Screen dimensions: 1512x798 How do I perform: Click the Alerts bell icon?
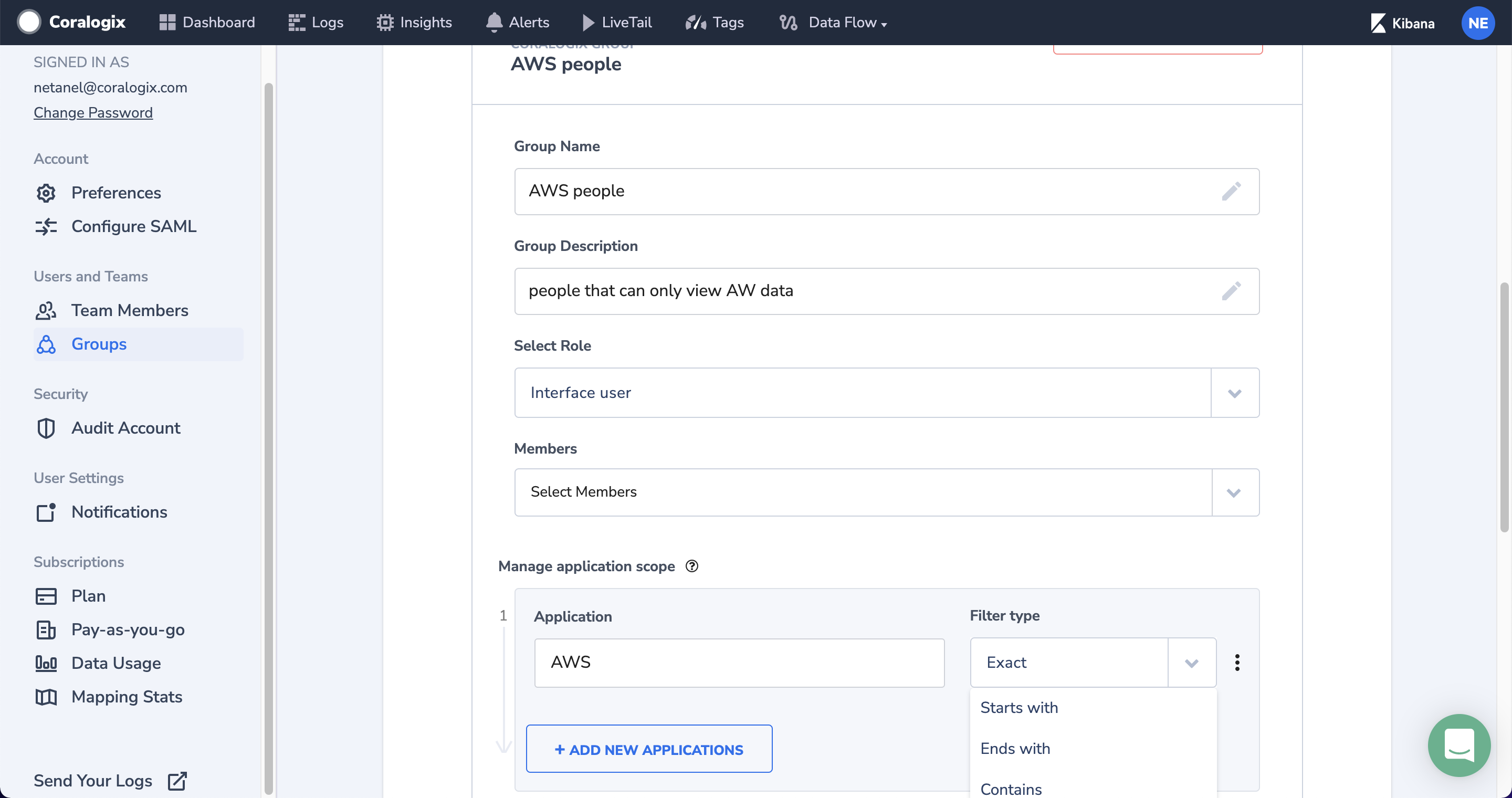[x=494, y=22]
